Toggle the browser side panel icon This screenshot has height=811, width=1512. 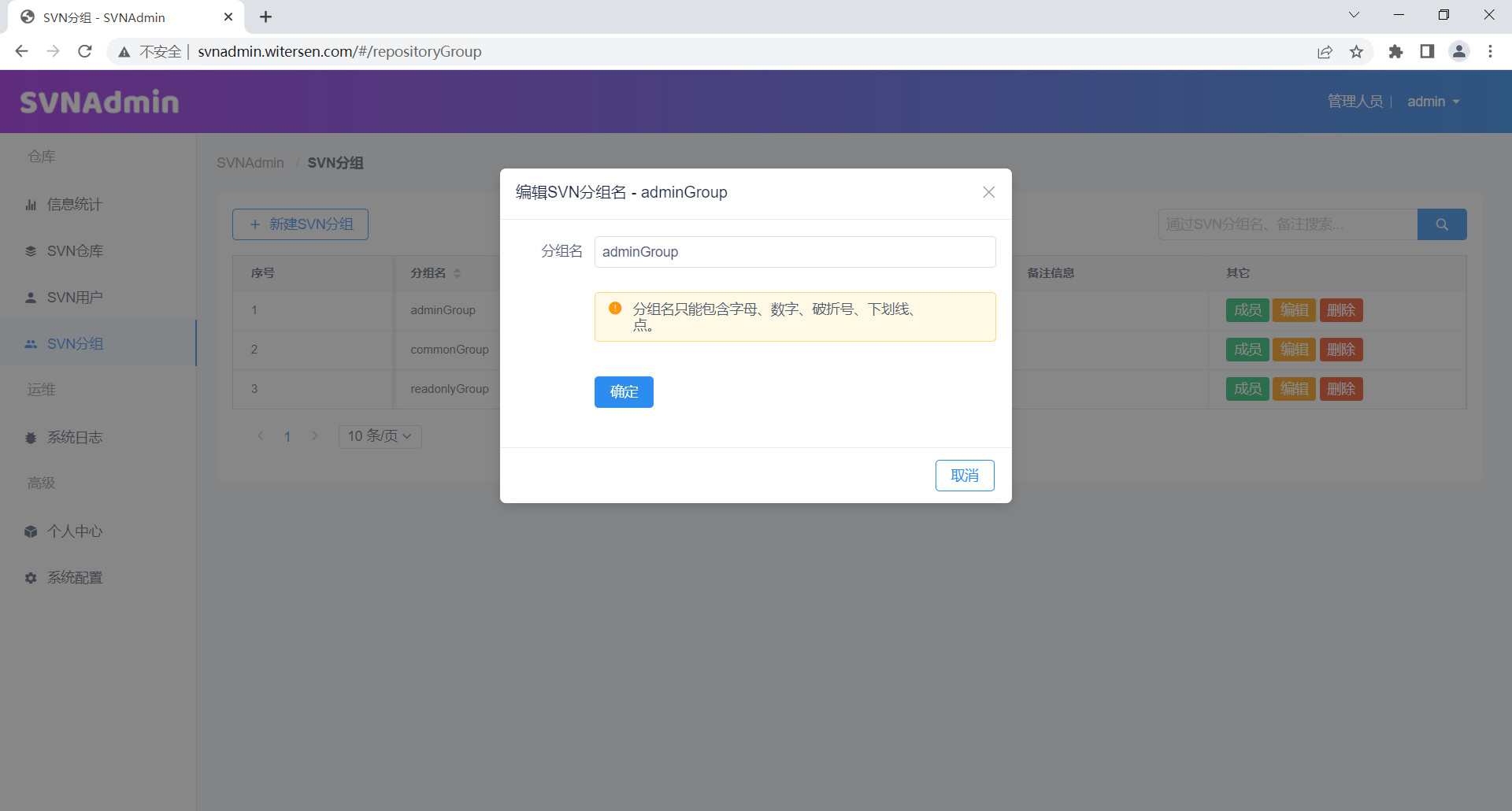coord(1427,51)
